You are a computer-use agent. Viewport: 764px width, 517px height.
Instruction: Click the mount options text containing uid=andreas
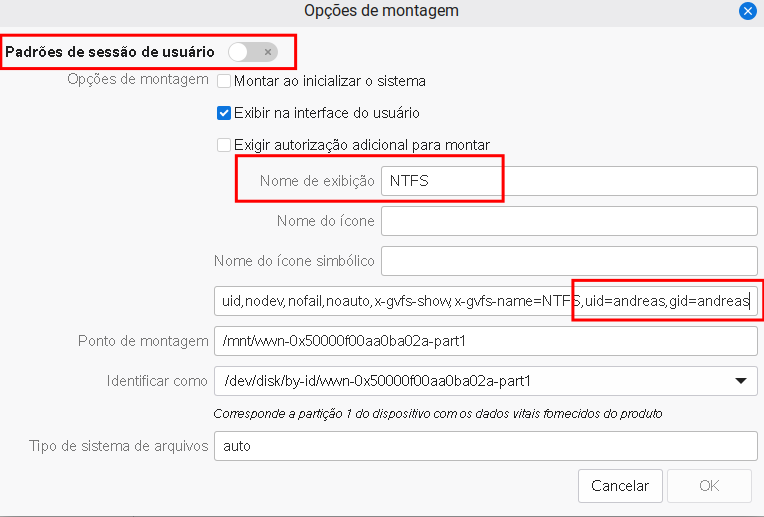coord(484,301)
